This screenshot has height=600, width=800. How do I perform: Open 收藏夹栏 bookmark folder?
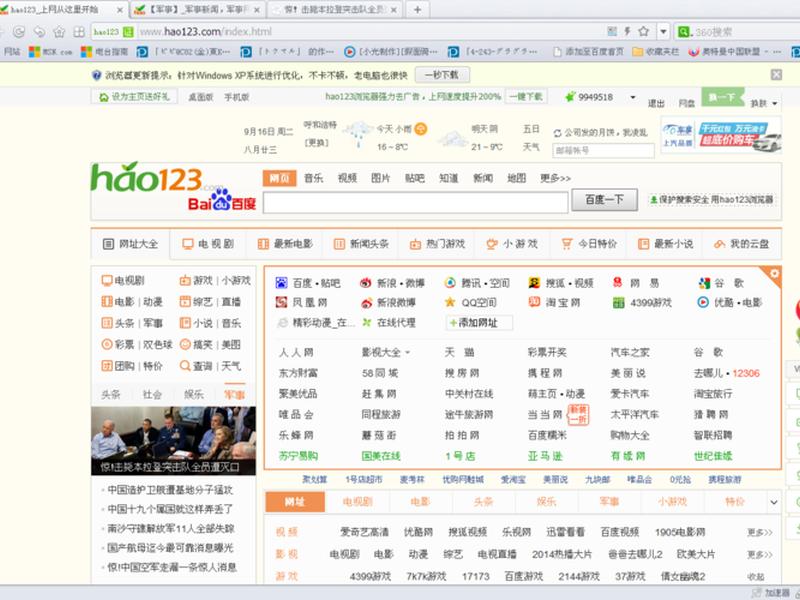tap(656, 52)
